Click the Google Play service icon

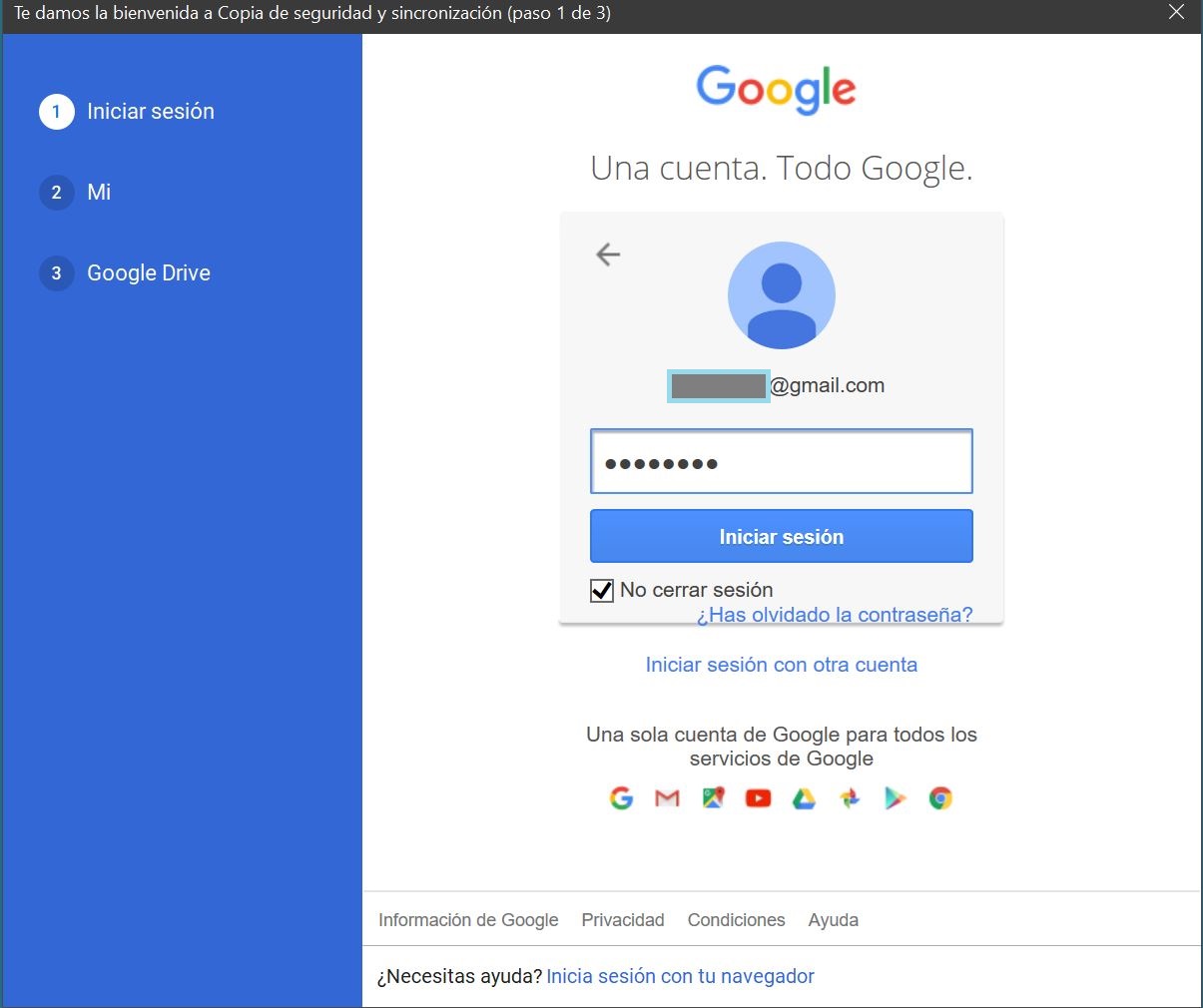(x=895, y=797)
